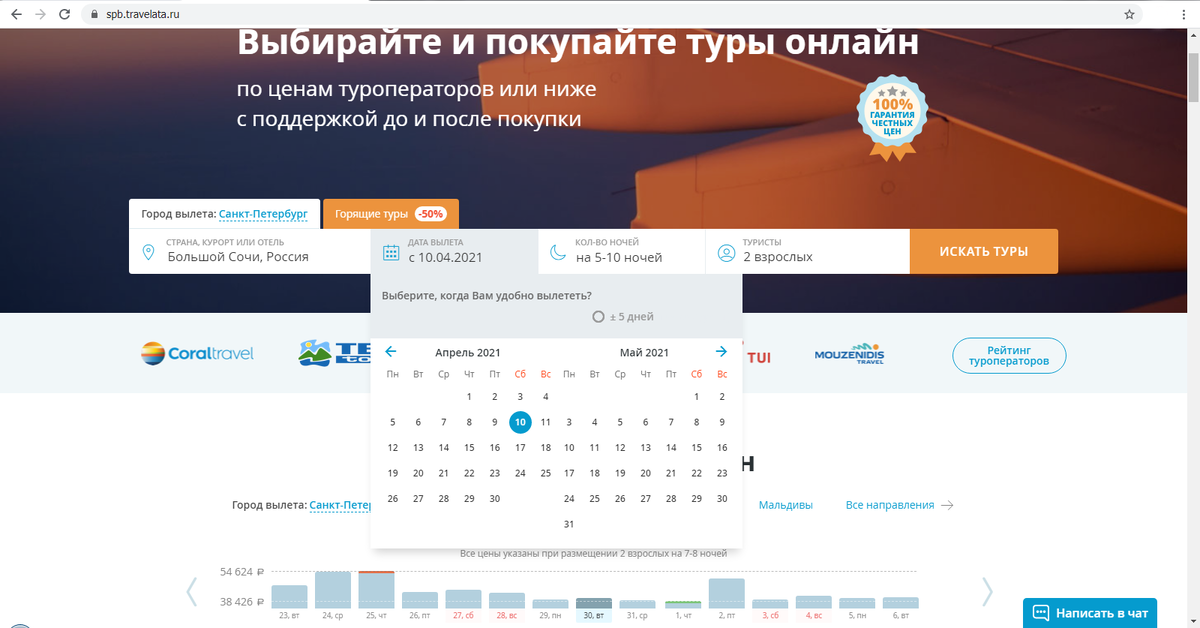Click the Апрель 2021 month heading
The width and height of the screenshot is (1200, 628).
point(468,352)
